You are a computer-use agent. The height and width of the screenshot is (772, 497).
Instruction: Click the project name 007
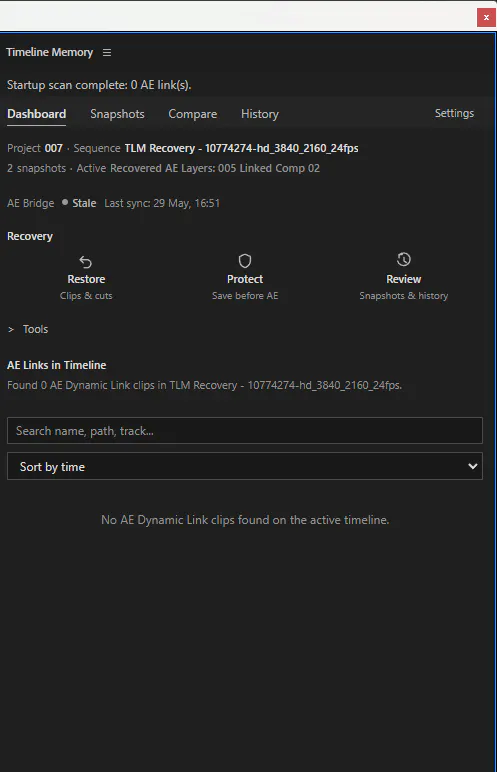click(54, 148)
